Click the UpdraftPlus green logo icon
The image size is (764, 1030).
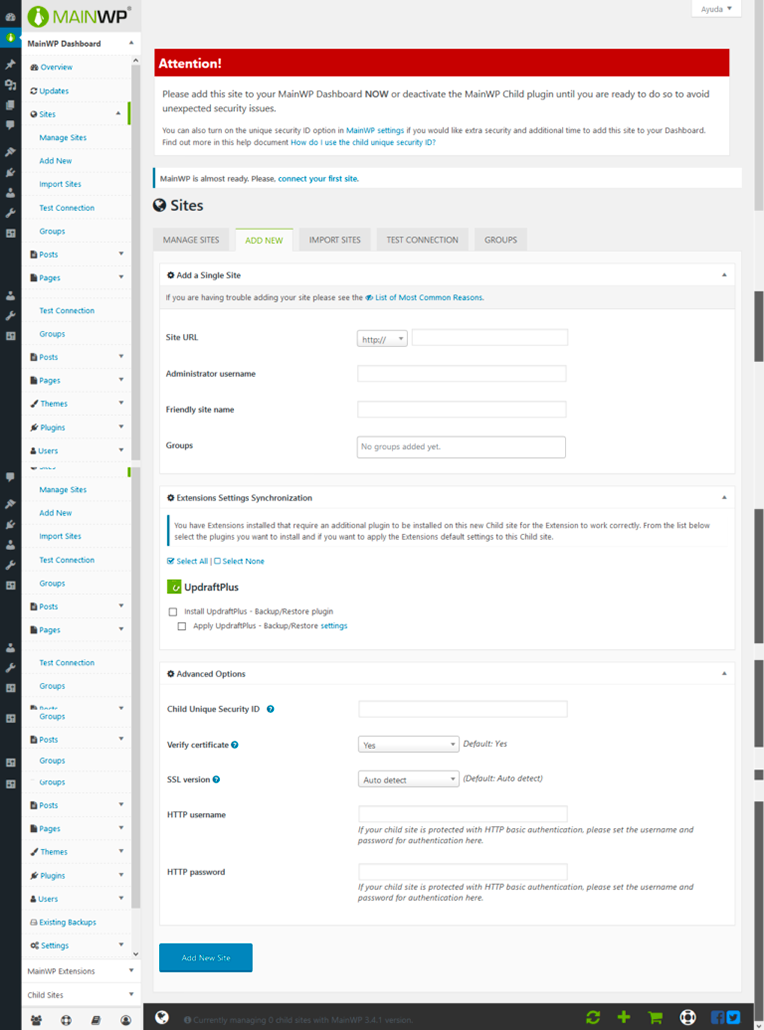click(x=174, y=587)
